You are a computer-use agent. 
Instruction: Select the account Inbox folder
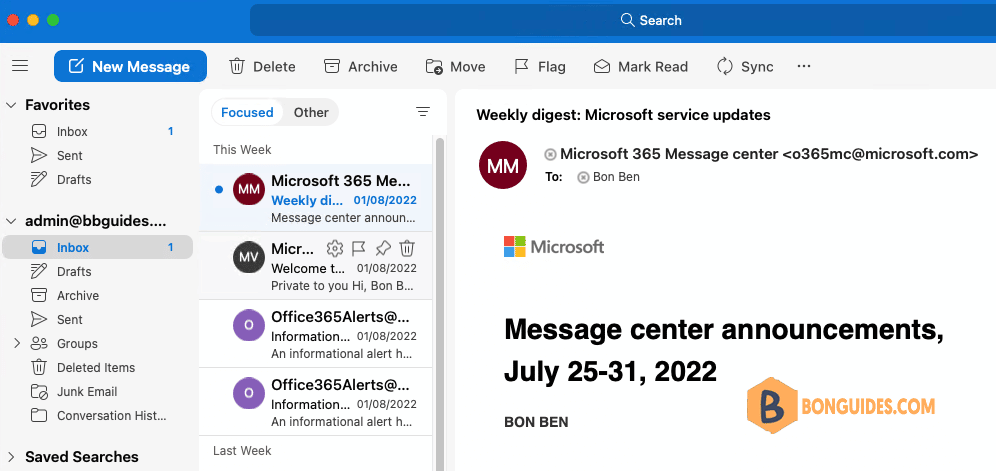(x=97, y=247)
